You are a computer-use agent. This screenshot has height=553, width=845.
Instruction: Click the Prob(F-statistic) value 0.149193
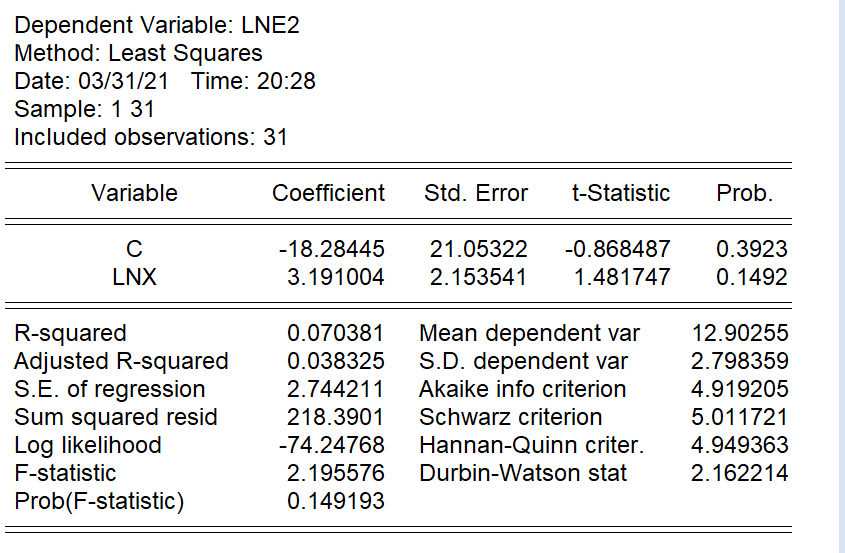pyautogui.click(x=335, y=501)
